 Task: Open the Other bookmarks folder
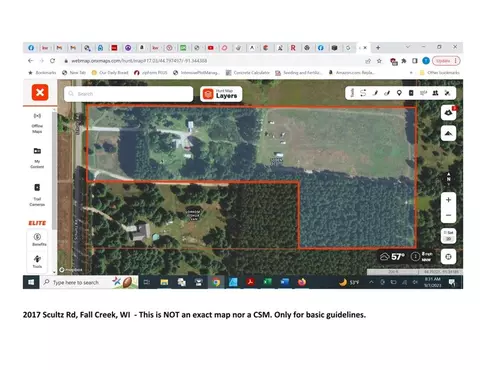440,72
